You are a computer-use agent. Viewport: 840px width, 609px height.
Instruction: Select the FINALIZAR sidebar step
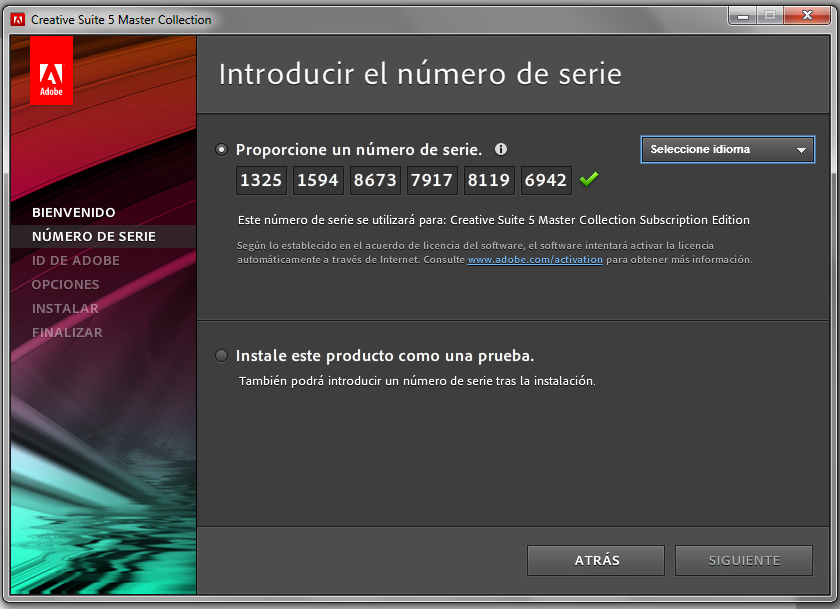coord(67,333)
